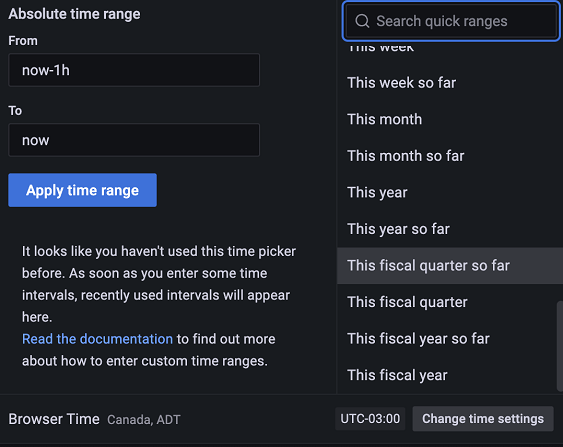This screenshot has height=447, width=563.
Task: Pick This year quick range
Action: point(450,192)
